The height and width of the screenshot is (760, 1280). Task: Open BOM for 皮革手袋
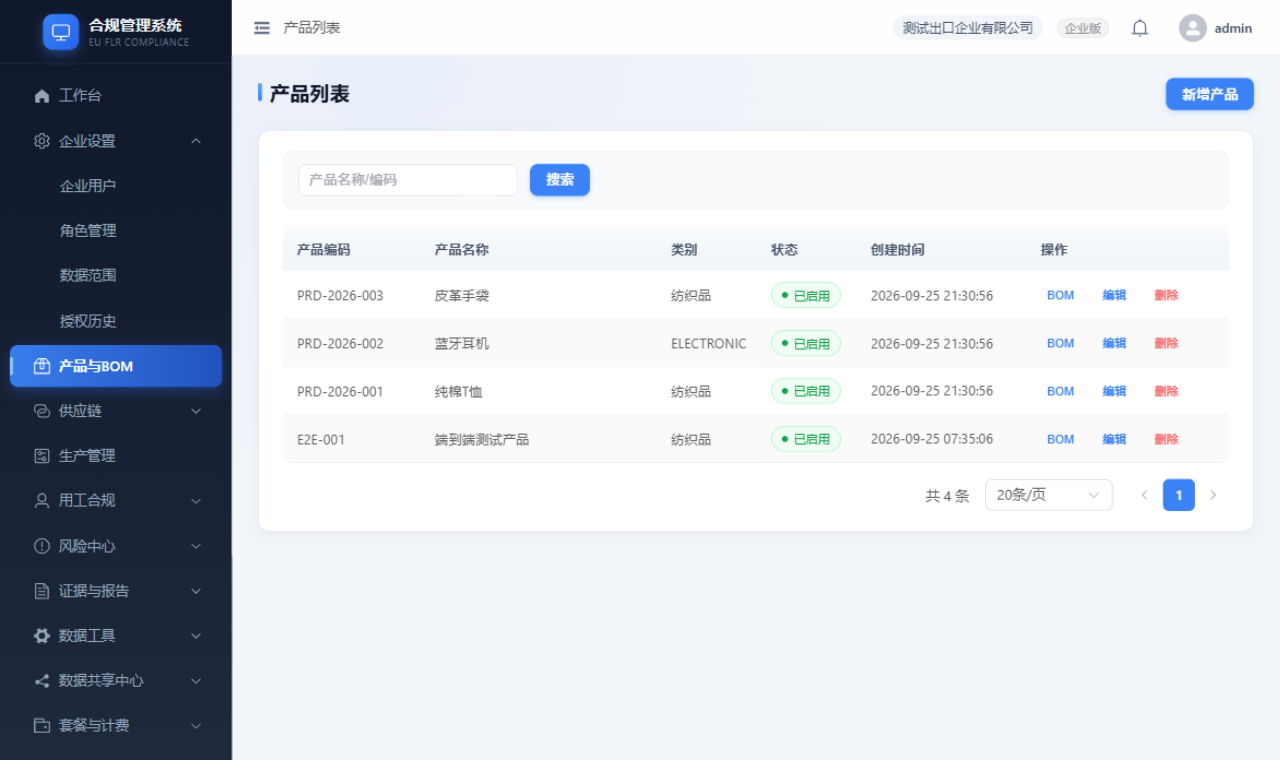pos(1060,295)
